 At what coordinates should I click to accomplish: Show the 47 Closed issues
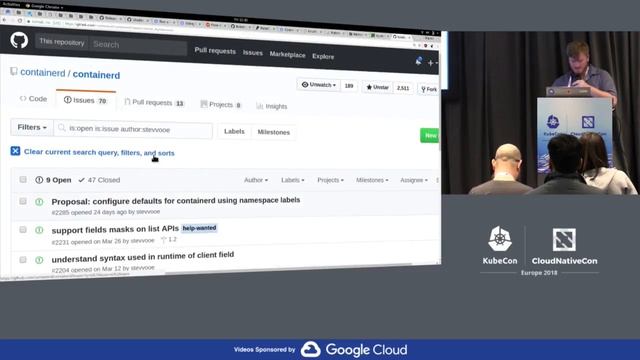point(99,180)
